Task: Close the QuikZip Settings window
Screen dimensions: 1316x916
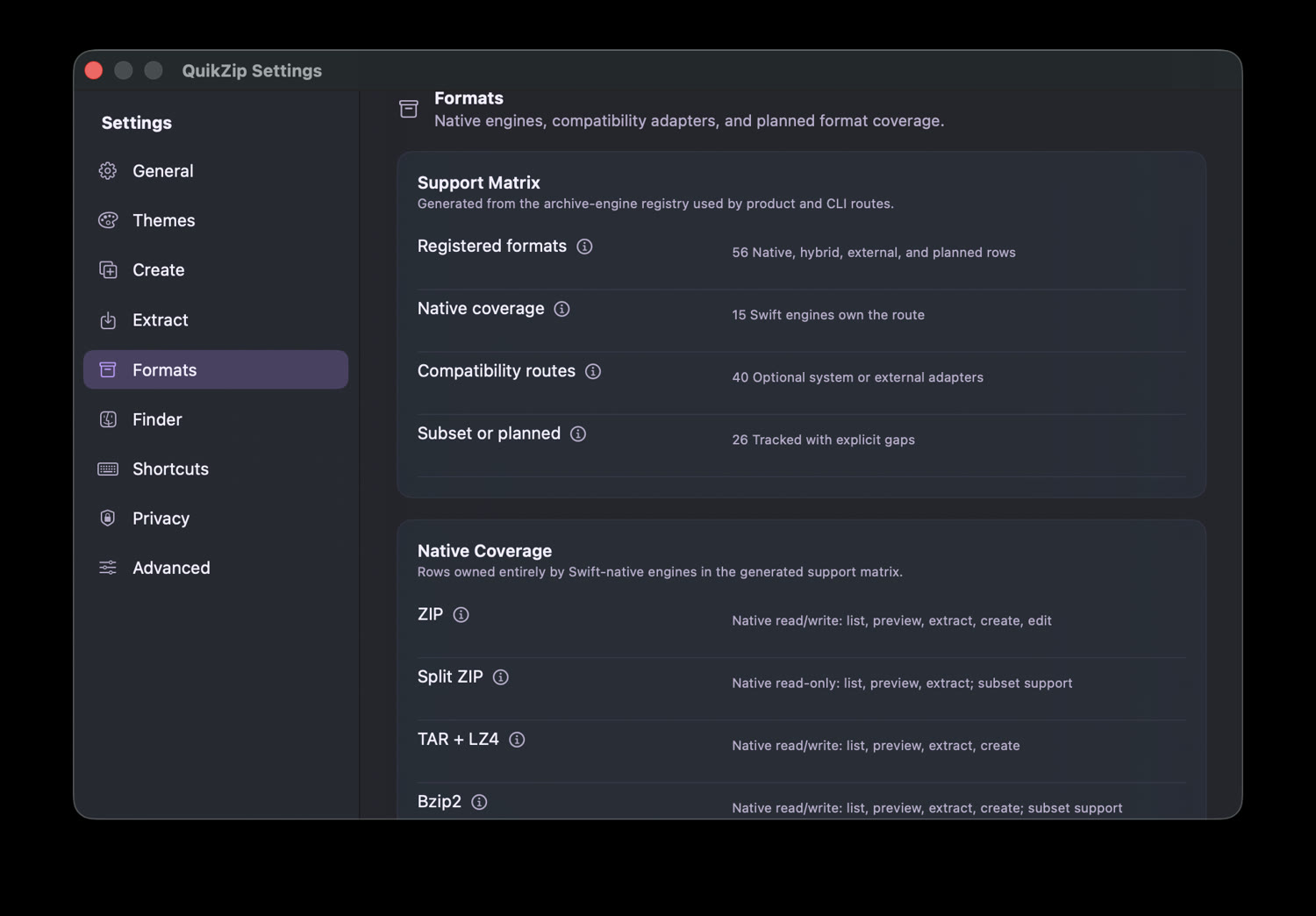Action: click(x=94, y=70)
